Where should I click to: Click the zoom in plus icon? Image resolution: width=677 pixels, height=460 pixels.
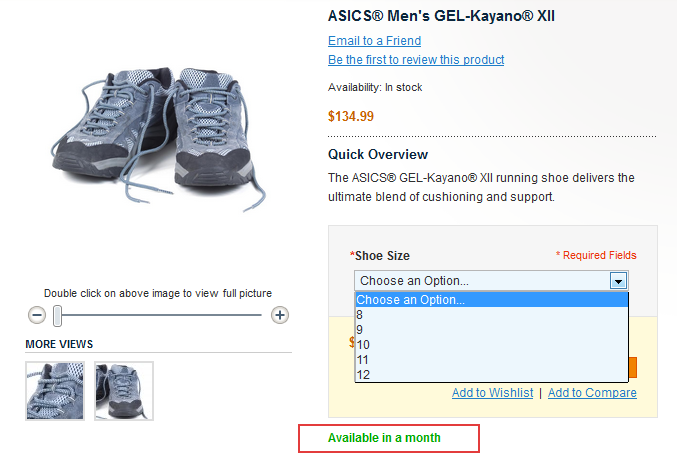pos(280,315)
